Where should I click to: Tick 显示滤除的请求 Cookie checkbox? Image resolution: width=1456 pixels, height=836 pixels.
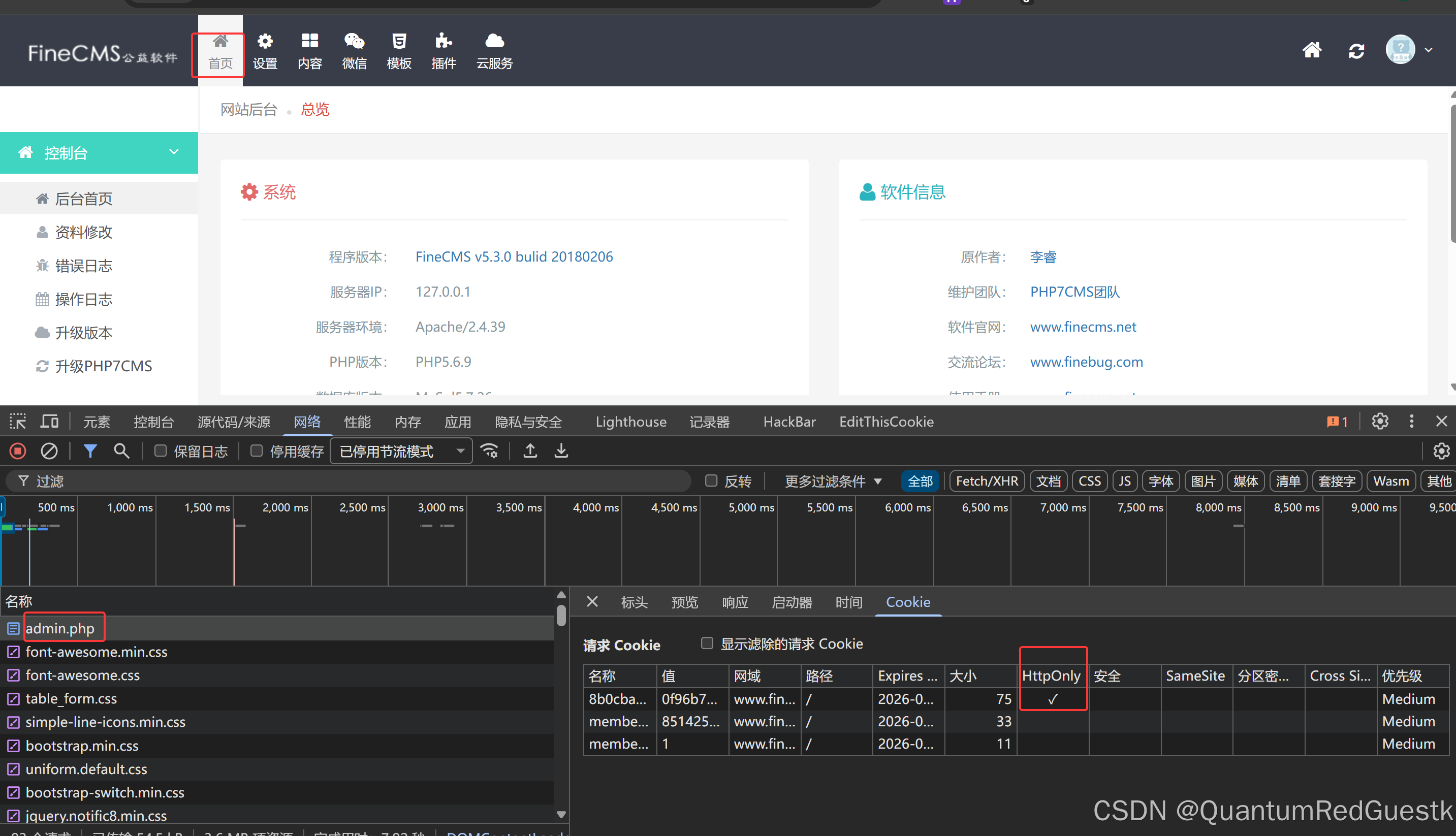(x=707, y=643)
